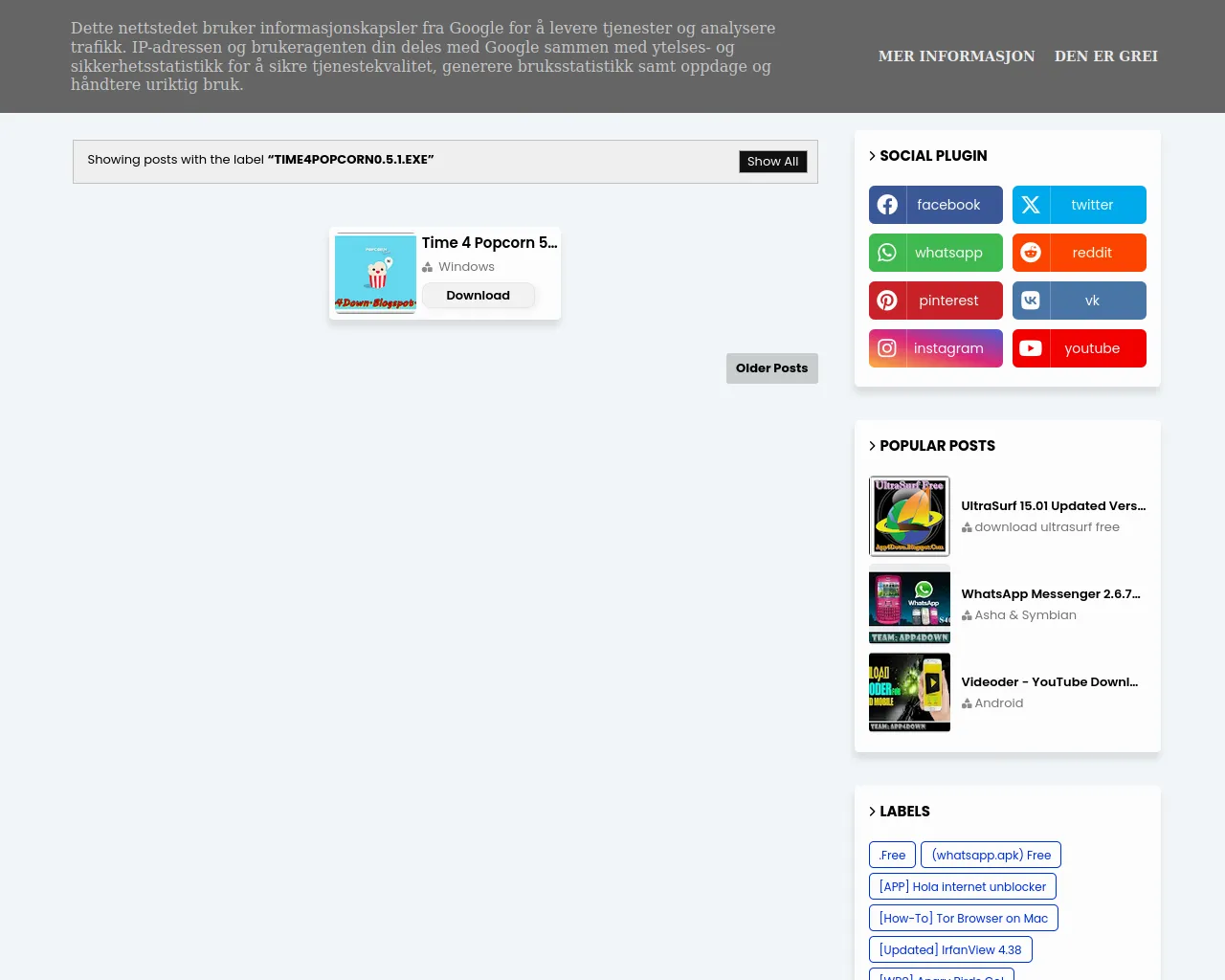Open the 'pinterest' button label

(948, 301)
